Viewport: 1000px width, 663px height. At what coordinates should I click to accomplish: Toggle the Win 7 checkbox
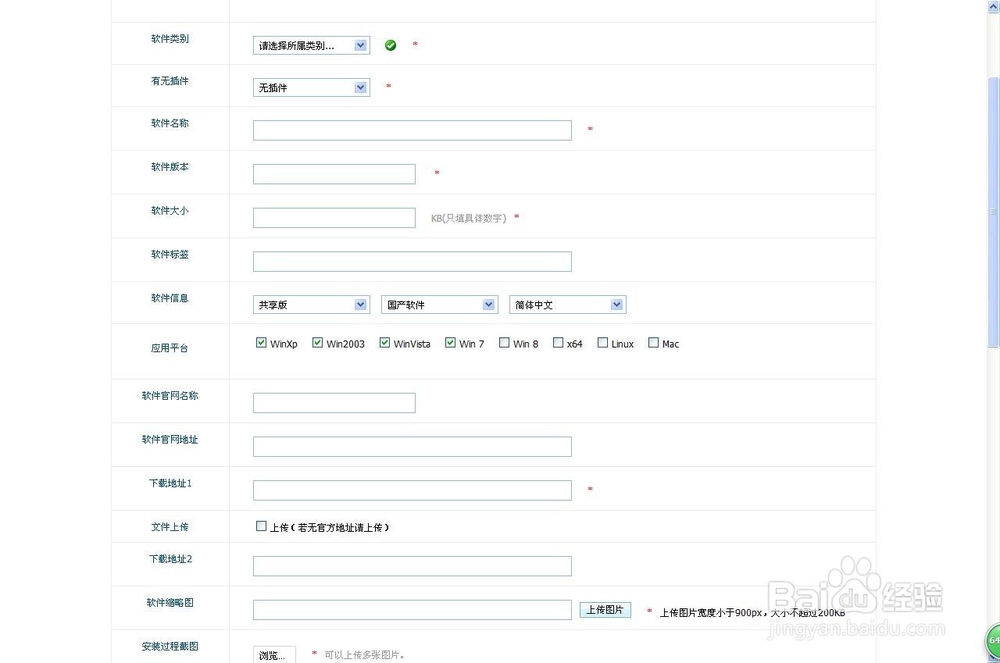point(450,342)
